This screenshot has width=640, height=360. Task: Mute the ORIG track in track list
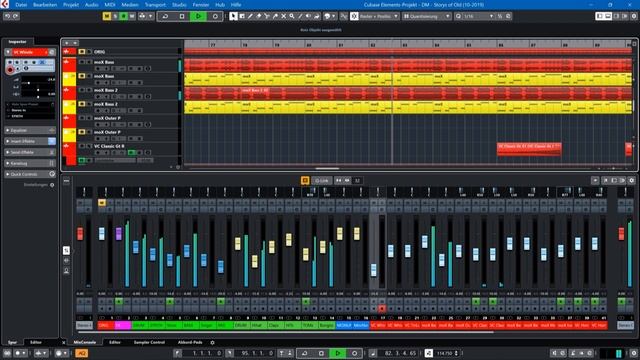(x=82, y=52)
